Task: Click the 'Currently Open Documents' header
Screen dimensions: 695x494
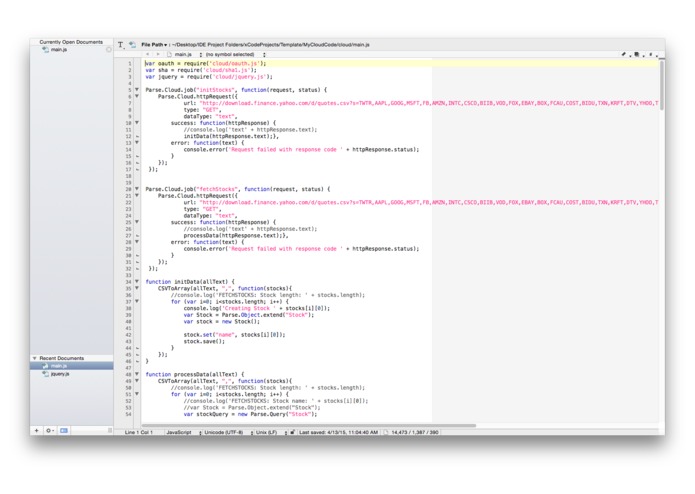Action: [x=71, y=42]
